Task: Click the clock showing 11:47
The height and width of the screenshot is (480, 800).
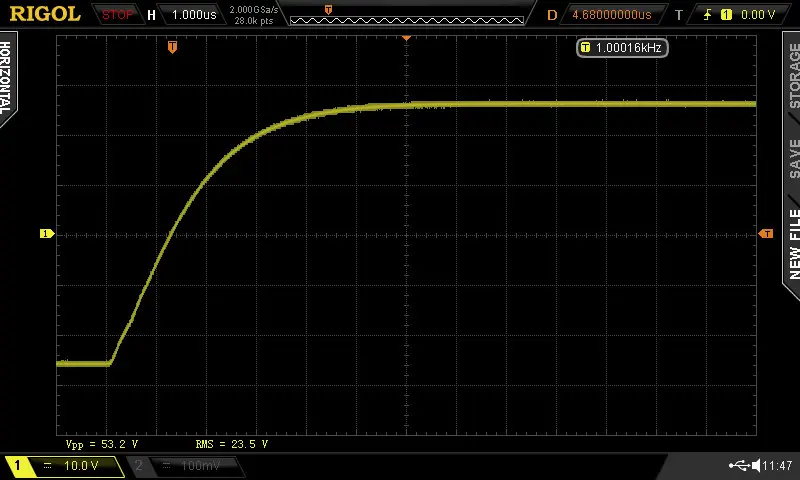Action: (778, 466)
